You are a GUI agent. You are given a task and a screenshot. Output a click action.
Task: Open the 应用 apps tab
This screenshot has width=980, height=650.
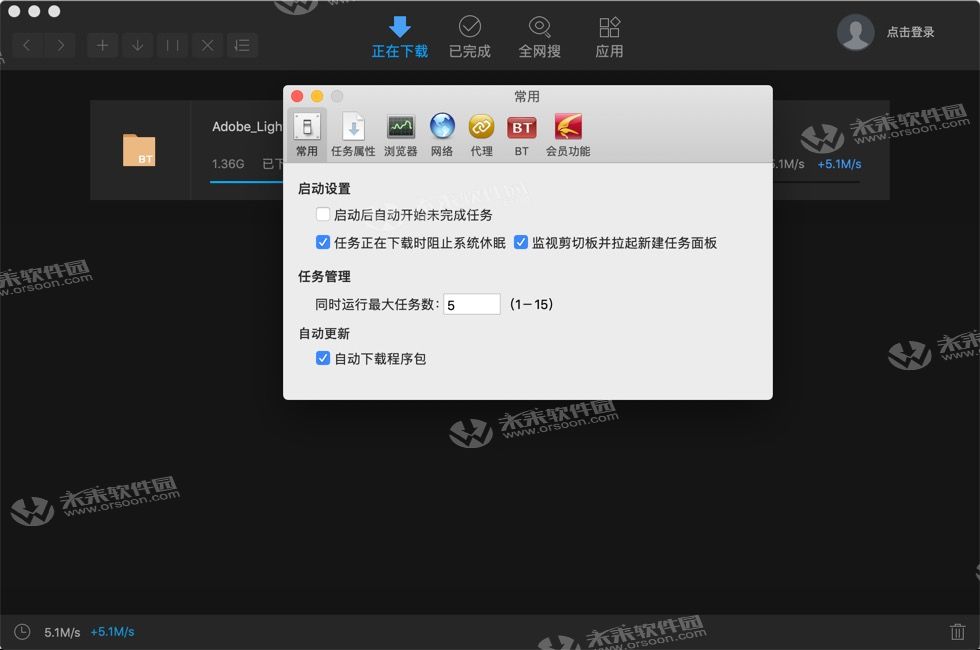(609, 38)
